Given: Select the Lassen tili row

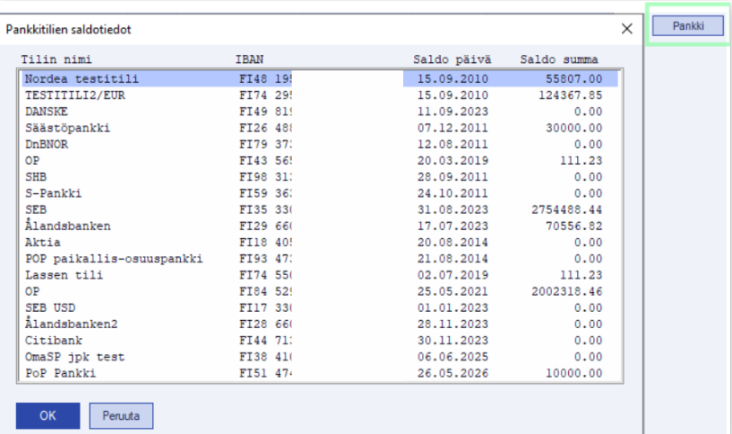Looking at the screenshot, I should [x=320, y=275].
